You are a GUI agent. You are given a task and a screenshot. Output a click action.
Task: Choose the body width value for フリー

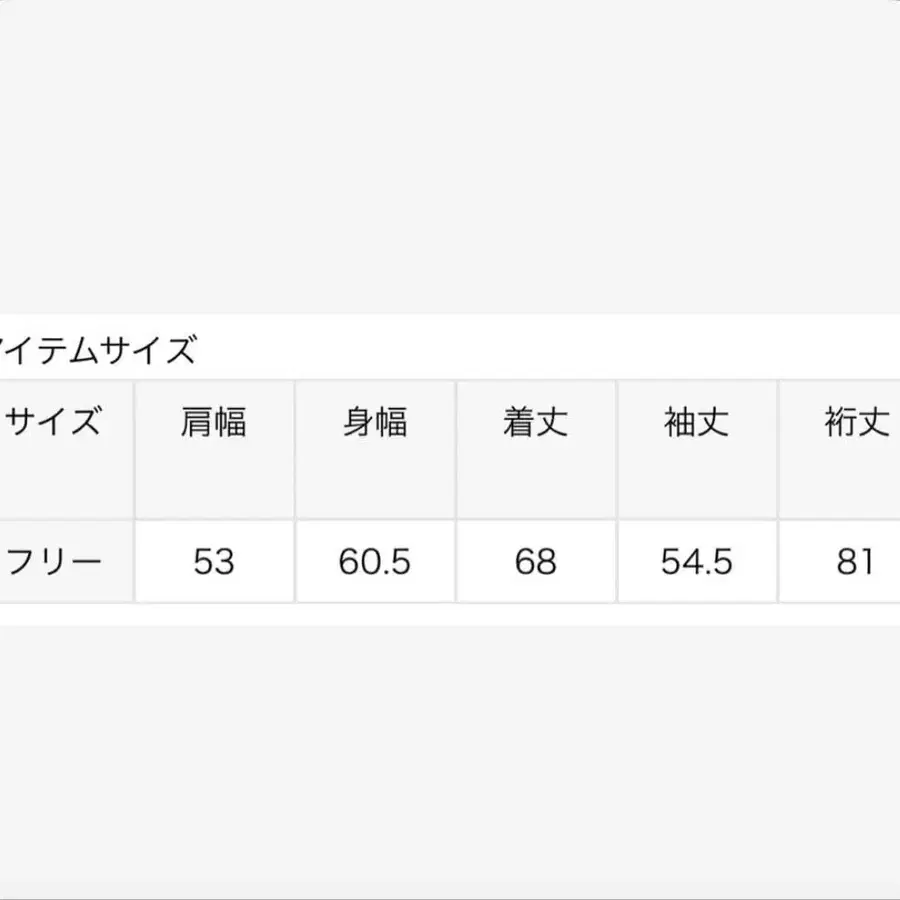coord(375,562)
